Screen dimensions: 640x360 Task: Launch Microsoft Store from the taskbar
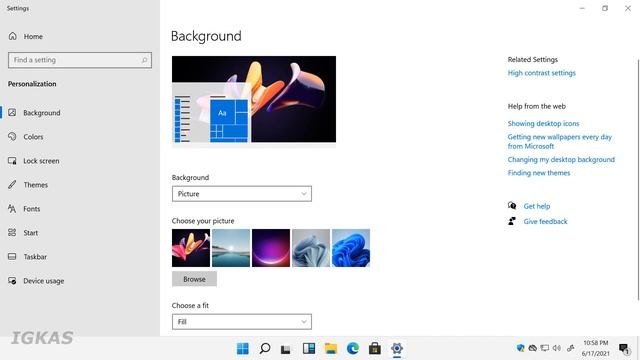375,349
